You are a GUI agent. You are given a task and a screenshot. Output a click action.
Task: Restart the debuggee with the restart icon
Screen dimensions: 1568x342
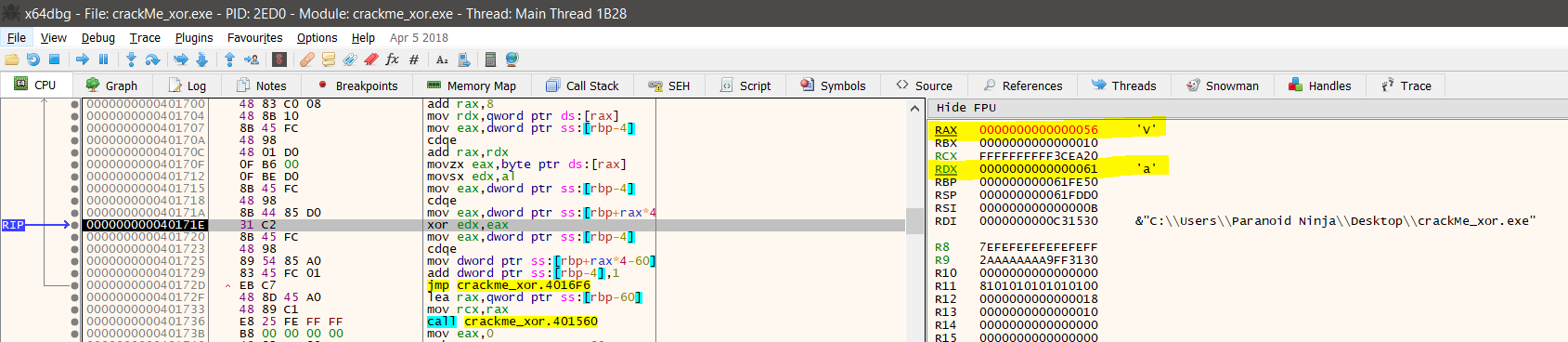[x=33, y=59]
